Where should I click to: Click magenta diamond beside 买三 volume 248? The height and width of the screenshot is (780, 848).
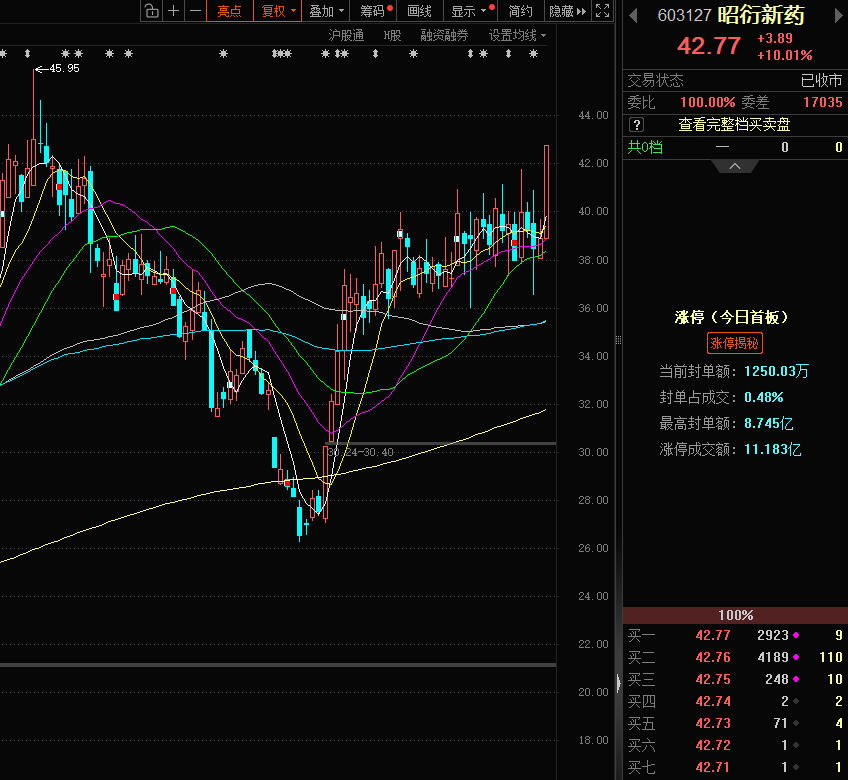point(796,679)
